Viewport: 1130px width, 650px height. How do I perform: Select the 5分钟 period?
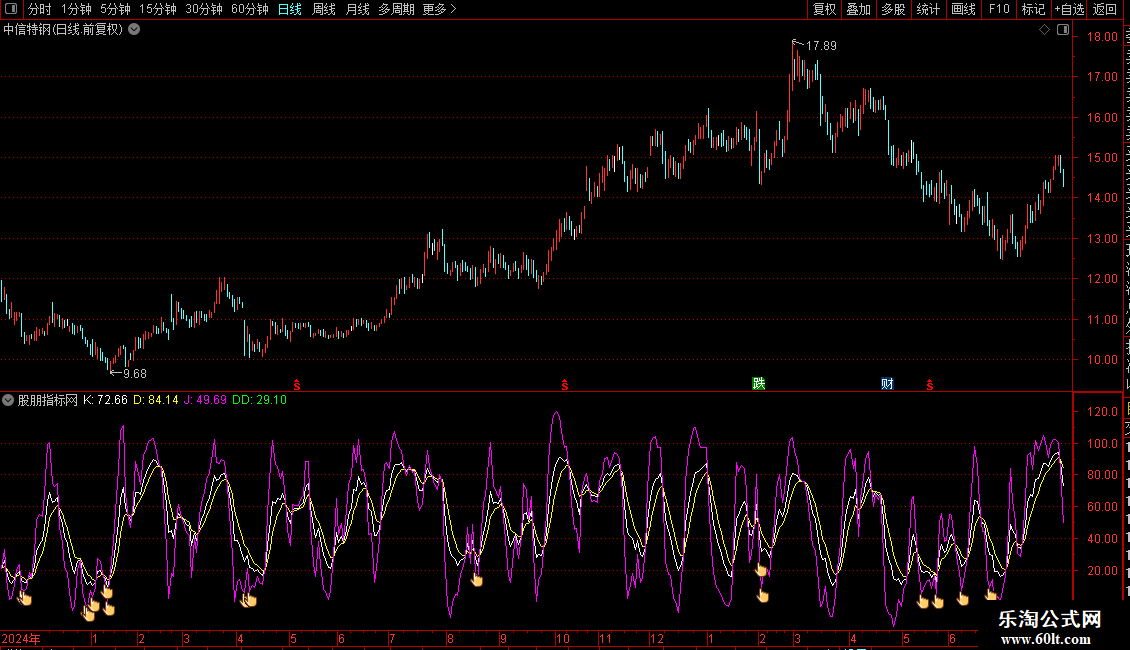pos(115,9)
